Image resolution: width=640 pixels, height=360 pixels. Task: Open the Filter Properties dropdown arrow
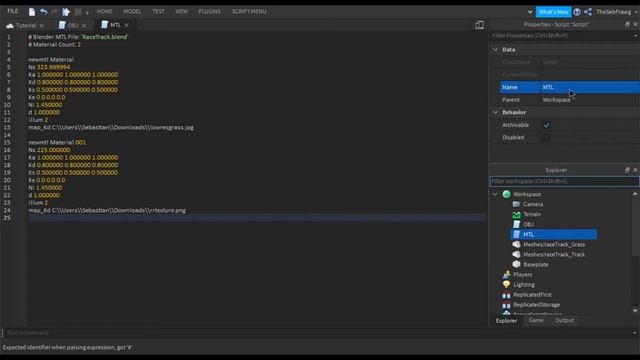point(636,36)
